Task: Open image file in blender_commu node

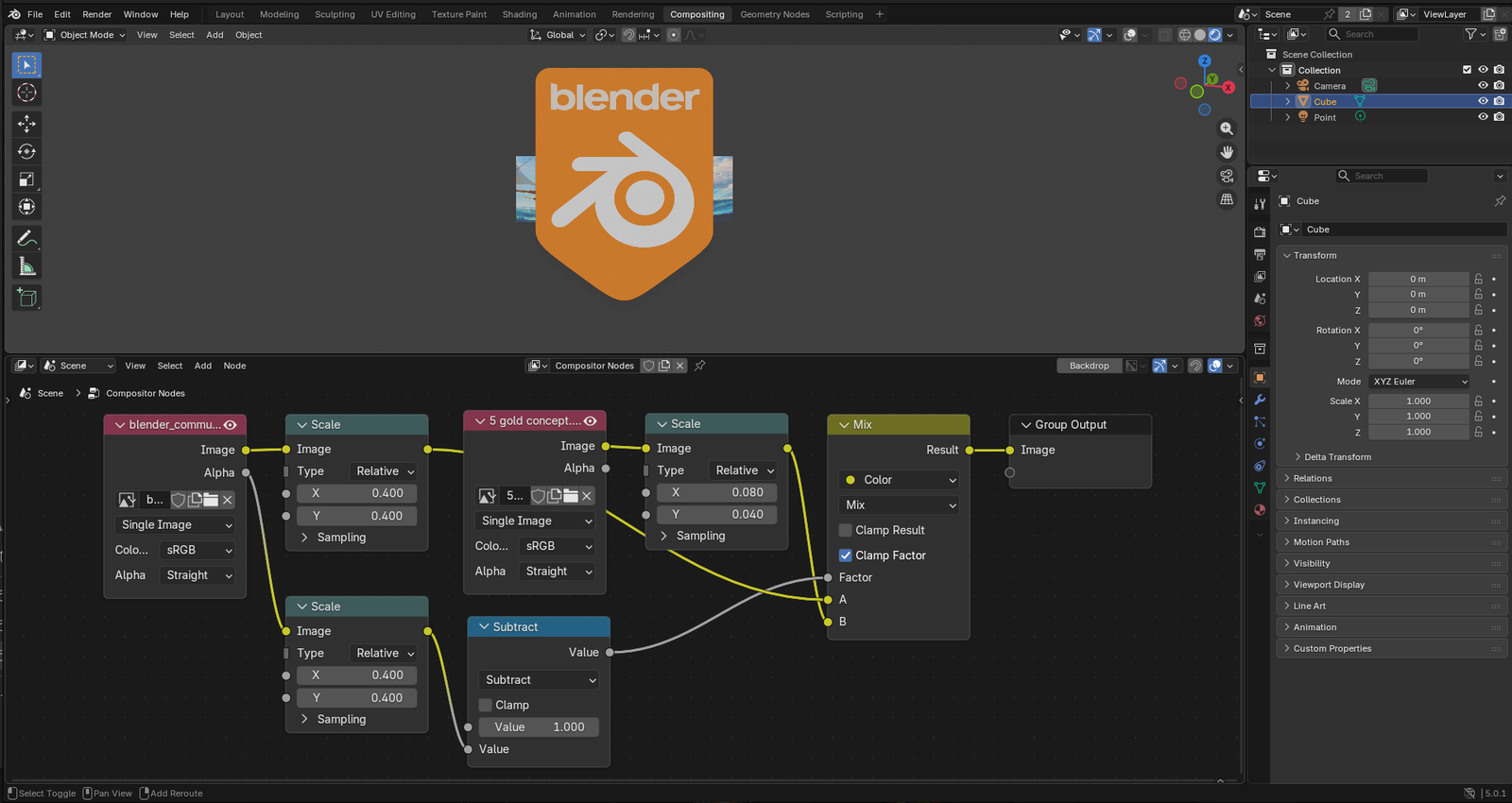Action: tap(211, 500)
